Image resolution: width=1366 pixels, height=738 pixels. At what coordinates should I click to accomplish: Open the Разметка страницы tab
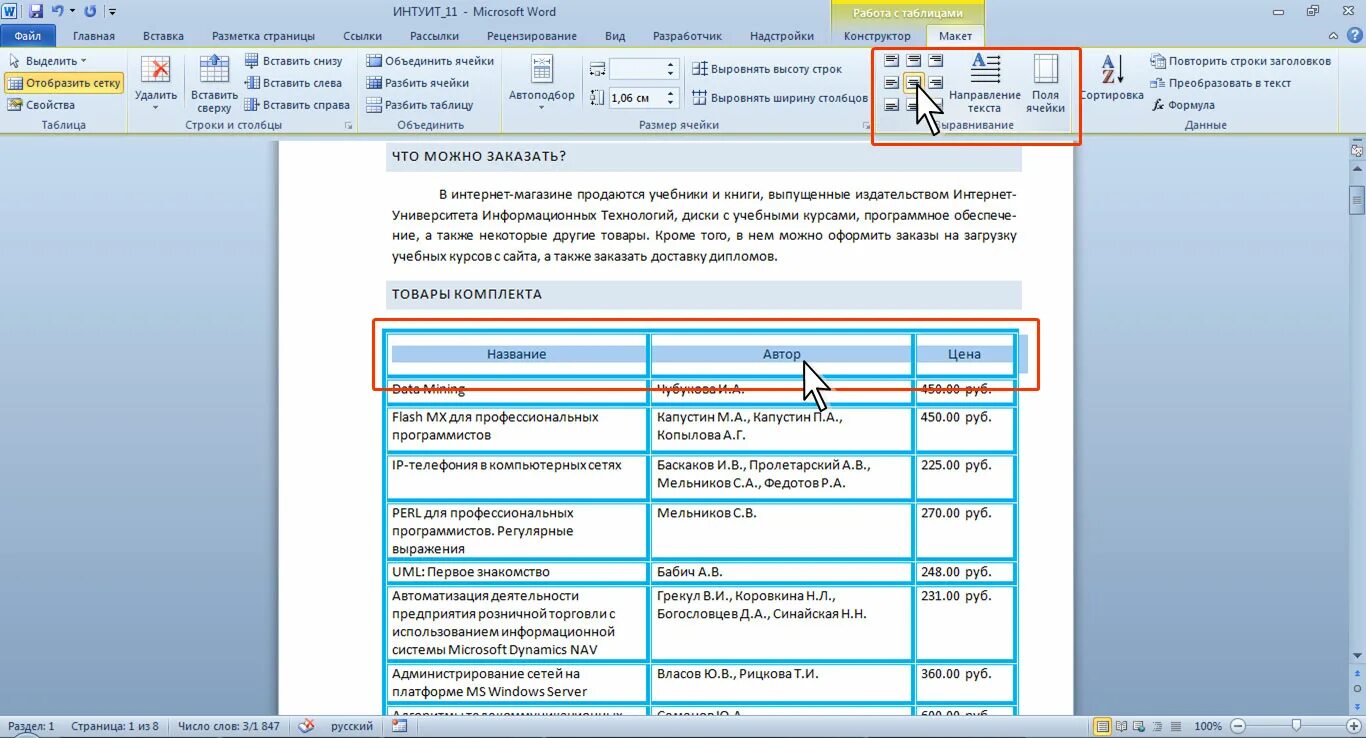263,36
